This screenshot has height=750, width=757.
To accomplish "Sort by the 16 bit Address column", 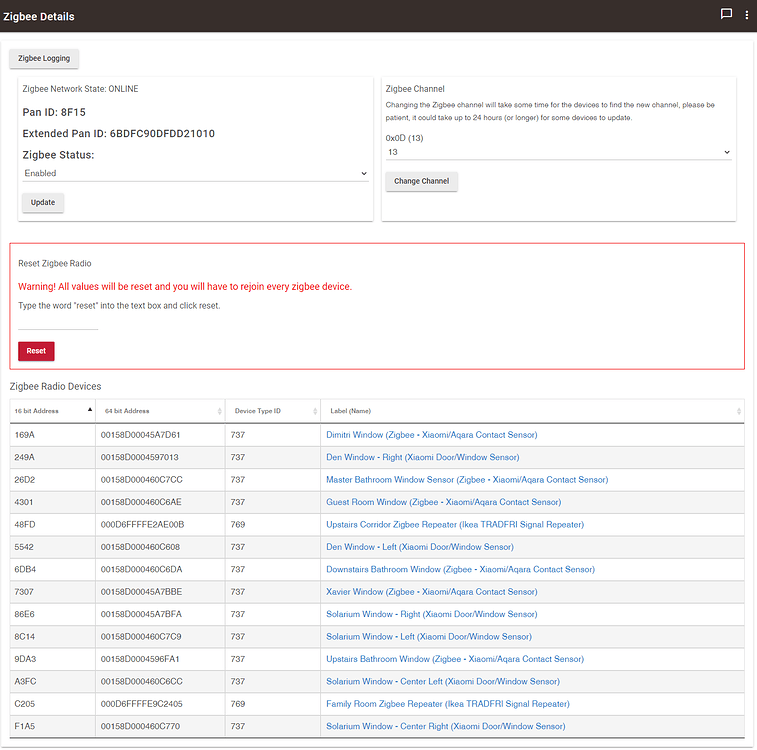I will point(53,411).
